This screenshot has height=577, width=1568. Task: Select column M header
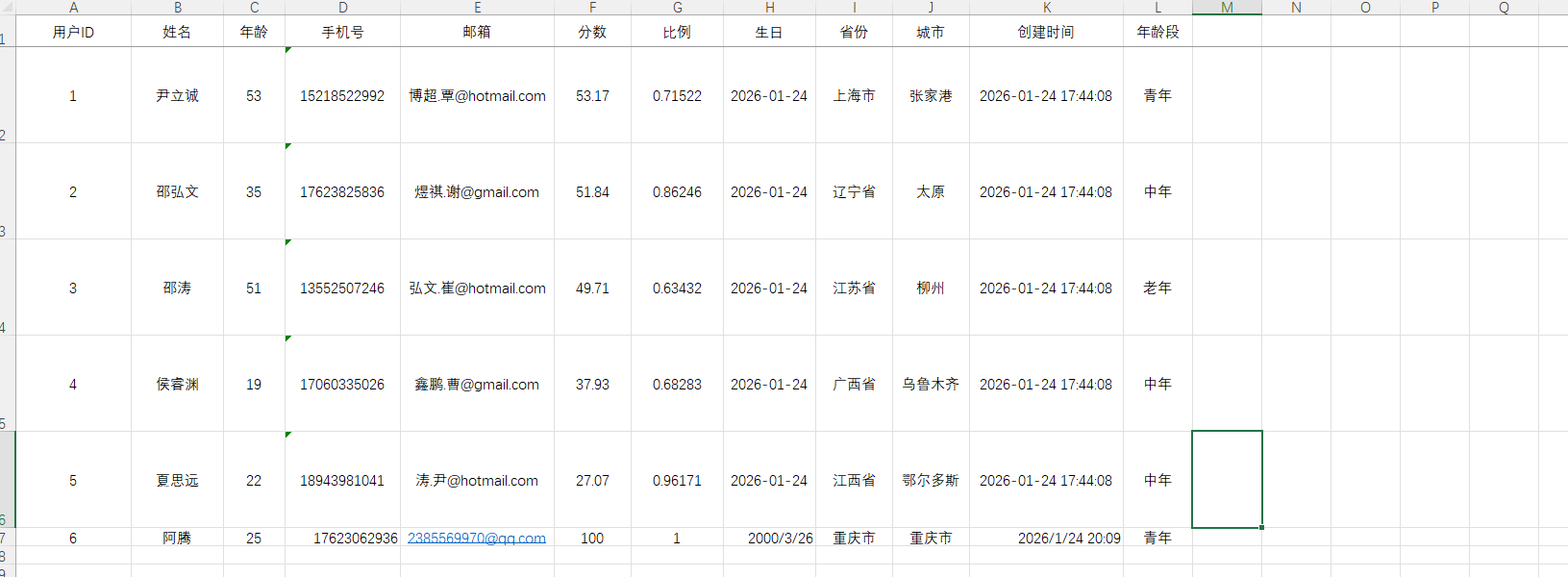1227,8
